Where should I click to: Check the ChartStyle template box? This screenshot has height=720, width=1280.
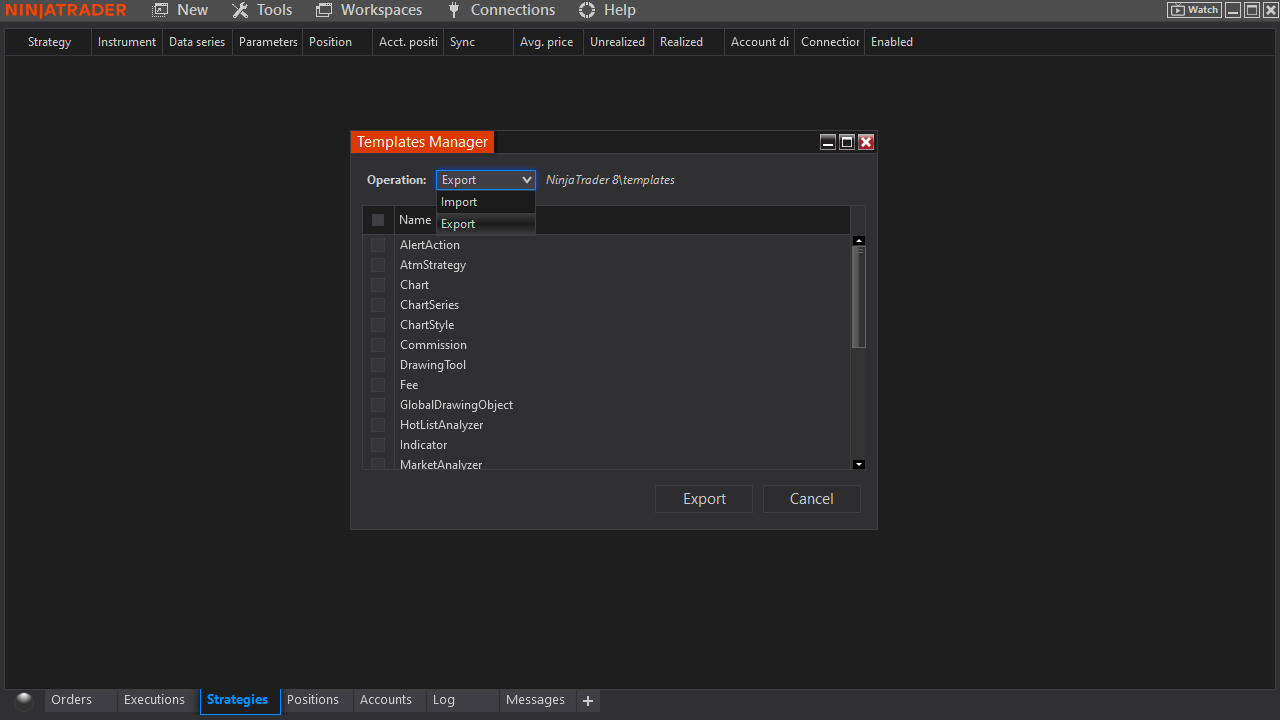(378, 325)
